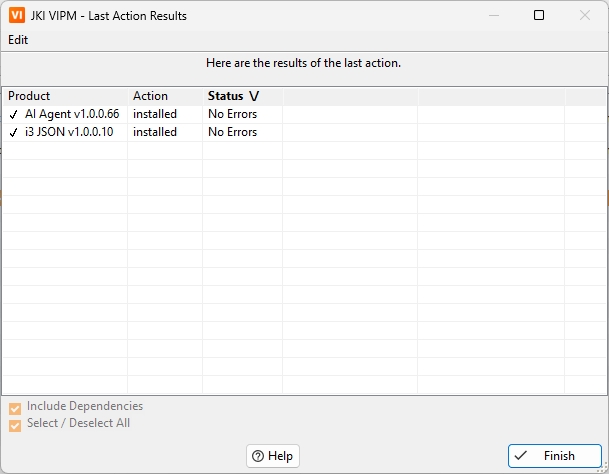This screenshot has width=609, height=474.
Task: Select the AI Agent v1.0.0.66 row
Action: (x=72, y=115)
